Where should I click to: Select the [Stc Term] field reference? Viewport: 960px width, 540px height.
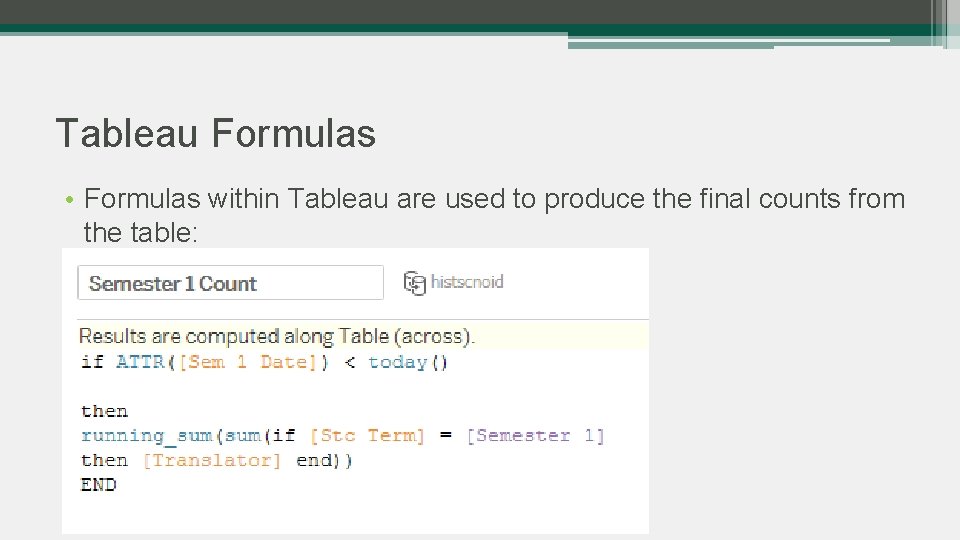367,436
